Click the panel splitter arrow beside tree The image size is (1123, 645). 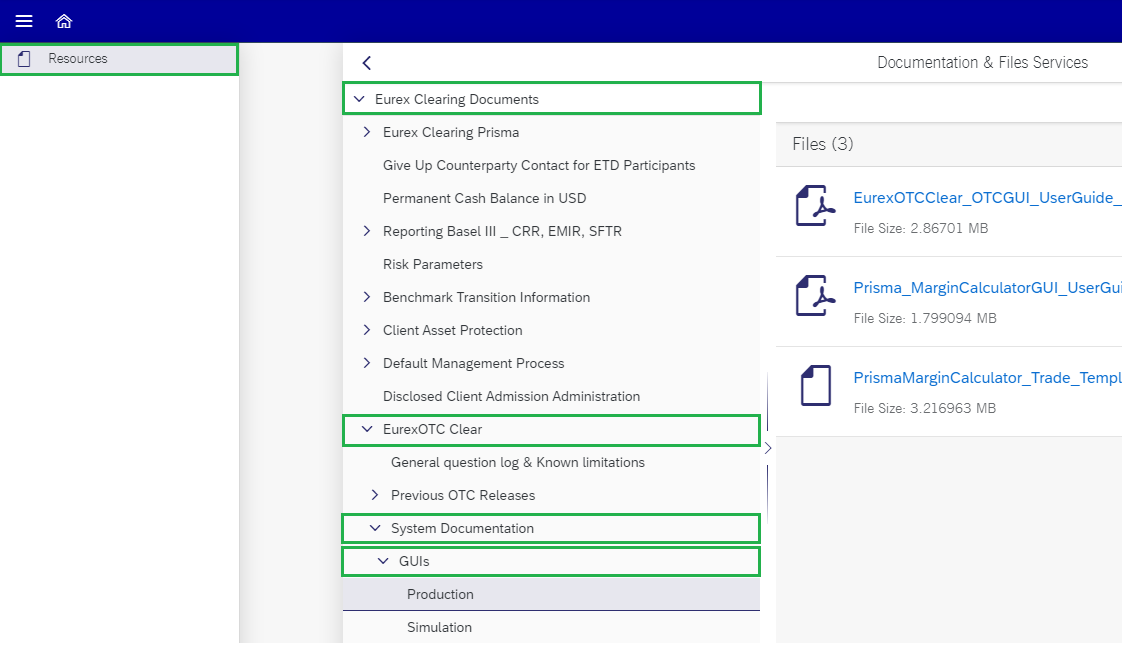[x=768, y=448]
